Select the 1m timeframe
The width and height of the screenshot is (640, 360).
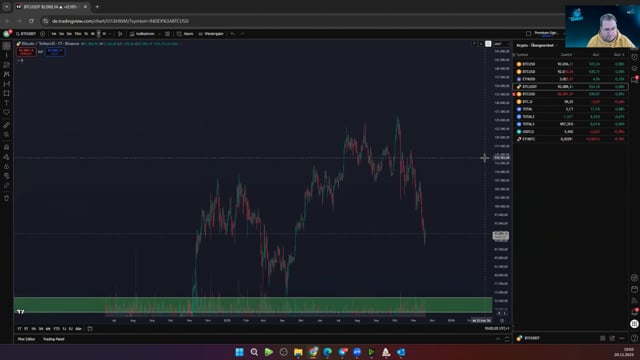(53, 34)
